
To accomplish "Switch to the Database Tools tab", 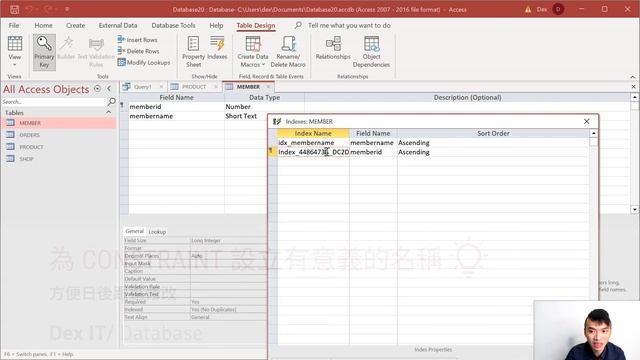I will [x=173, y=25].
